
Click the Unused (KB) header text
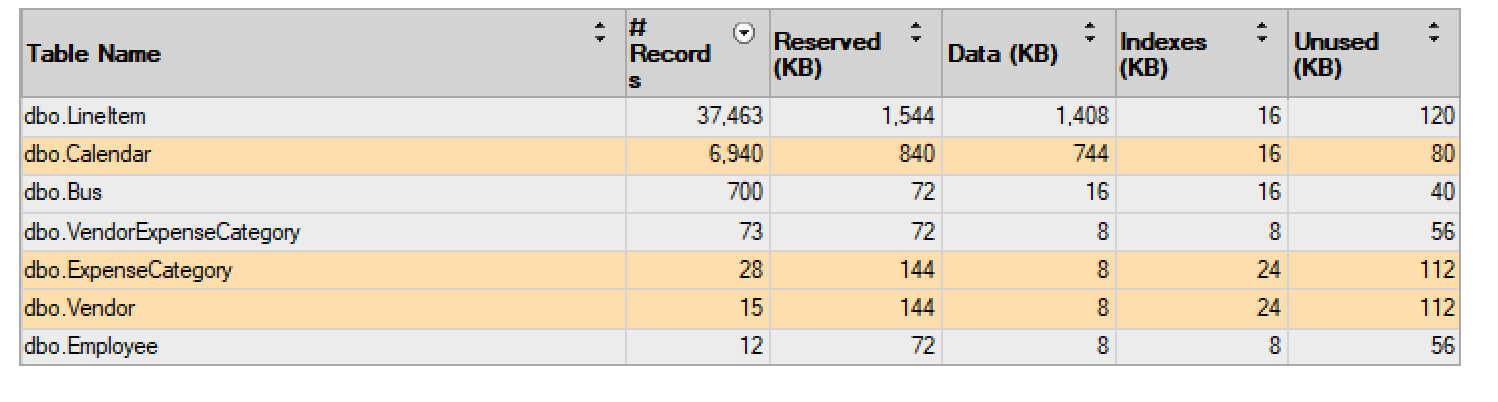(x=1336, y=55)
